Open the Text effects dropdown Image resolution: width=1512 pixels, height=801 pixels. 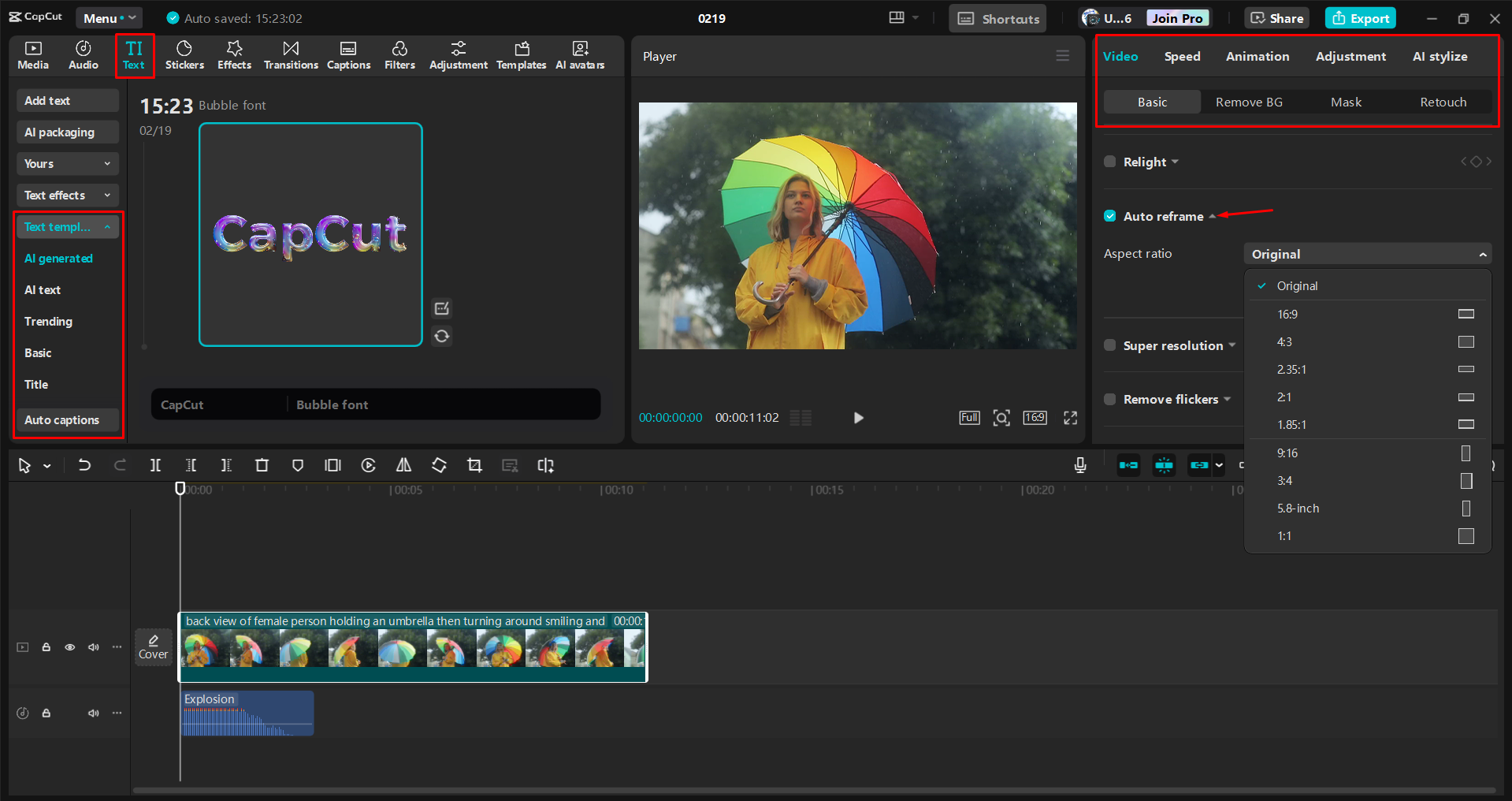click(x=67, y=195)
